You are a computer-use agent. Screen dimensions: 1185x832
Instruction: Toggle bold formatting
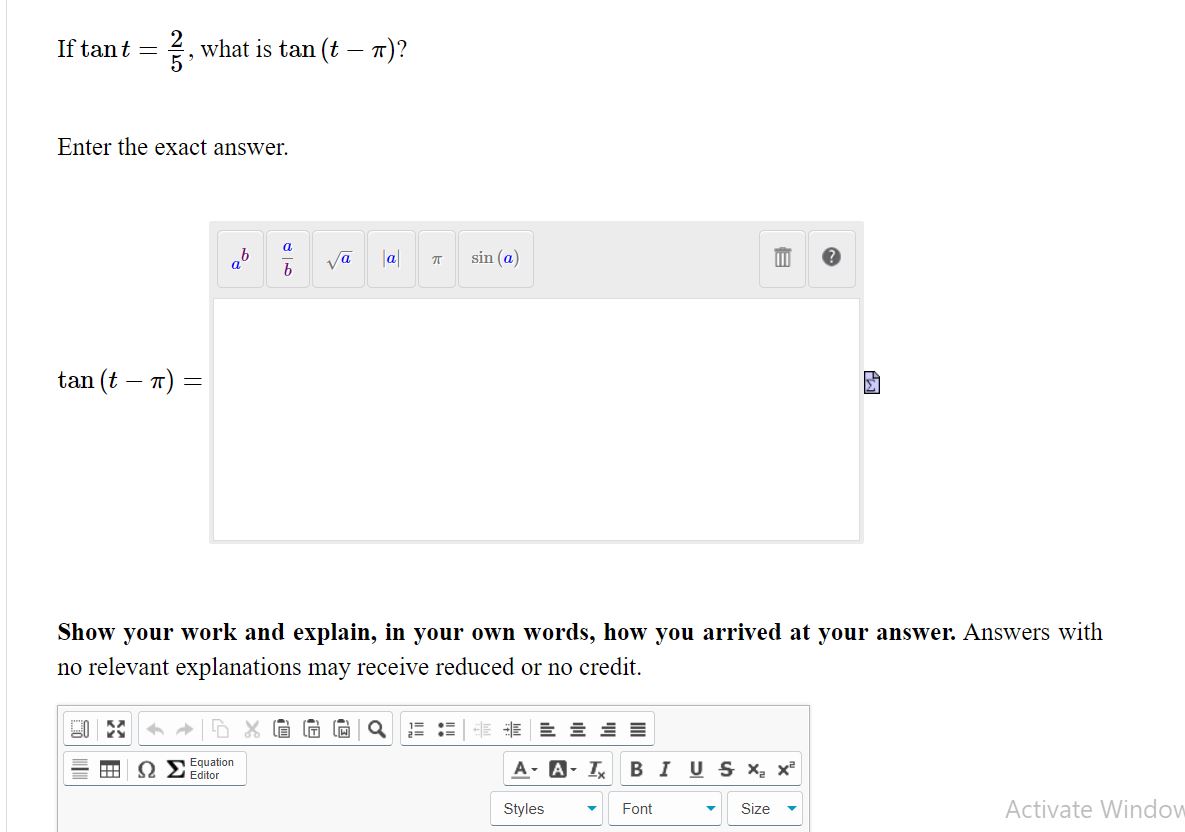click(x=636, y=768)
